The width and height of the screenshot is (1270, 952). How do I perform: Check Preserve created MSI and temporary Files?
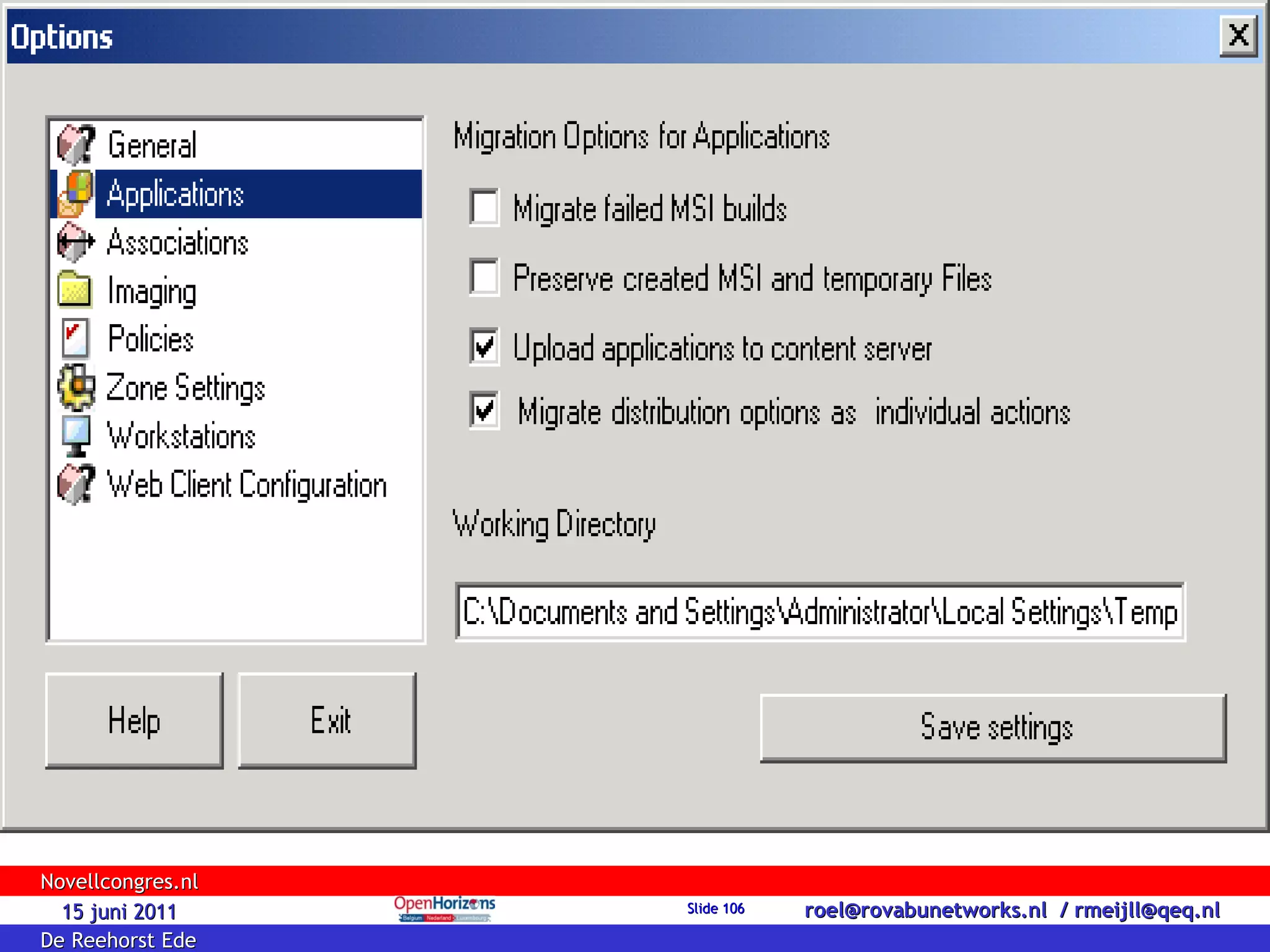click(x=484, y=277)
